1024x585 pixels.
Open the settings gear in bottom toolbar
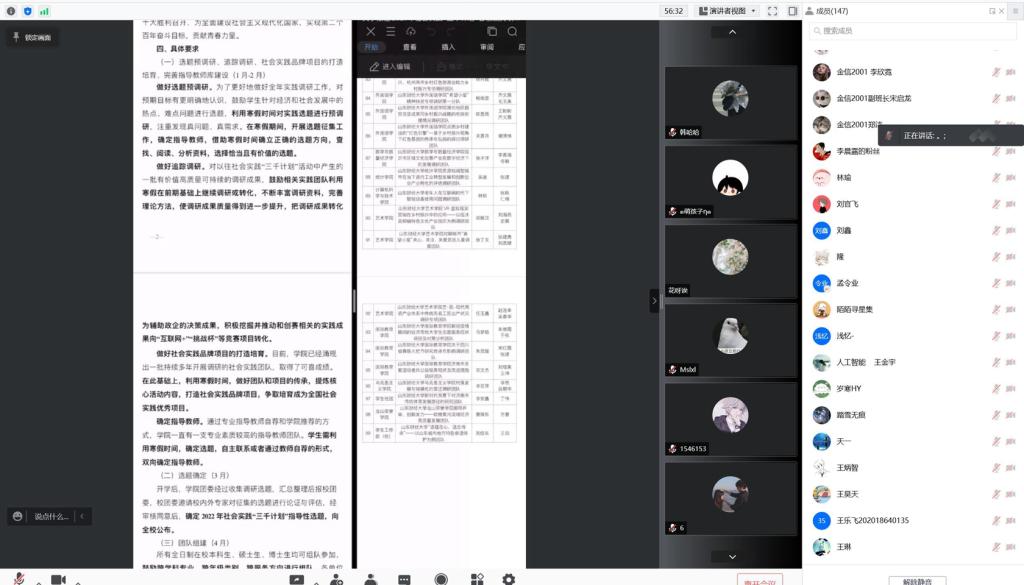pos(509,578)
